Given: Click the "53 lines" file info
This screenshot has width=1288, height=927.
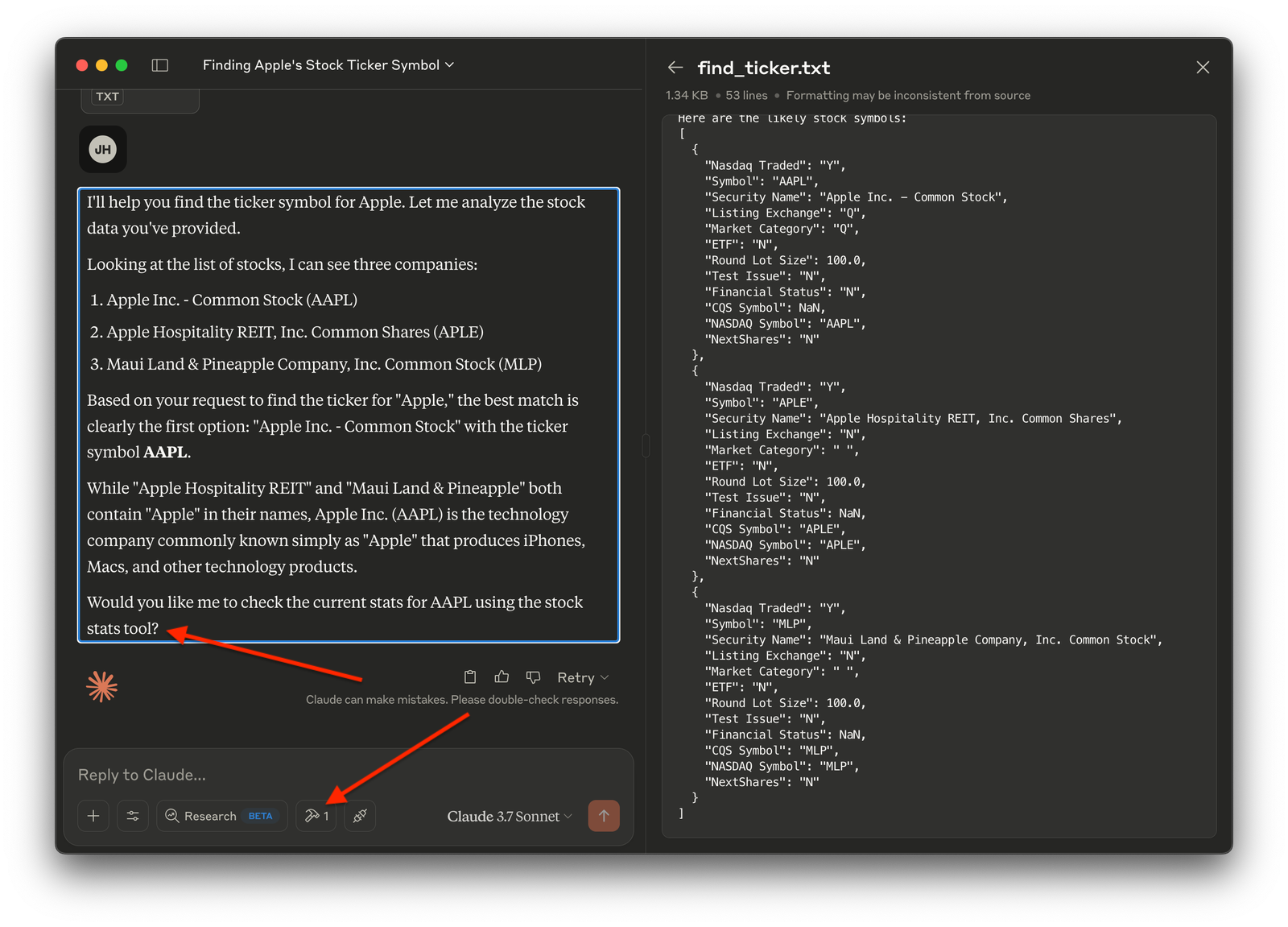Looking at the screenshot, I should (x=746, y=95).
